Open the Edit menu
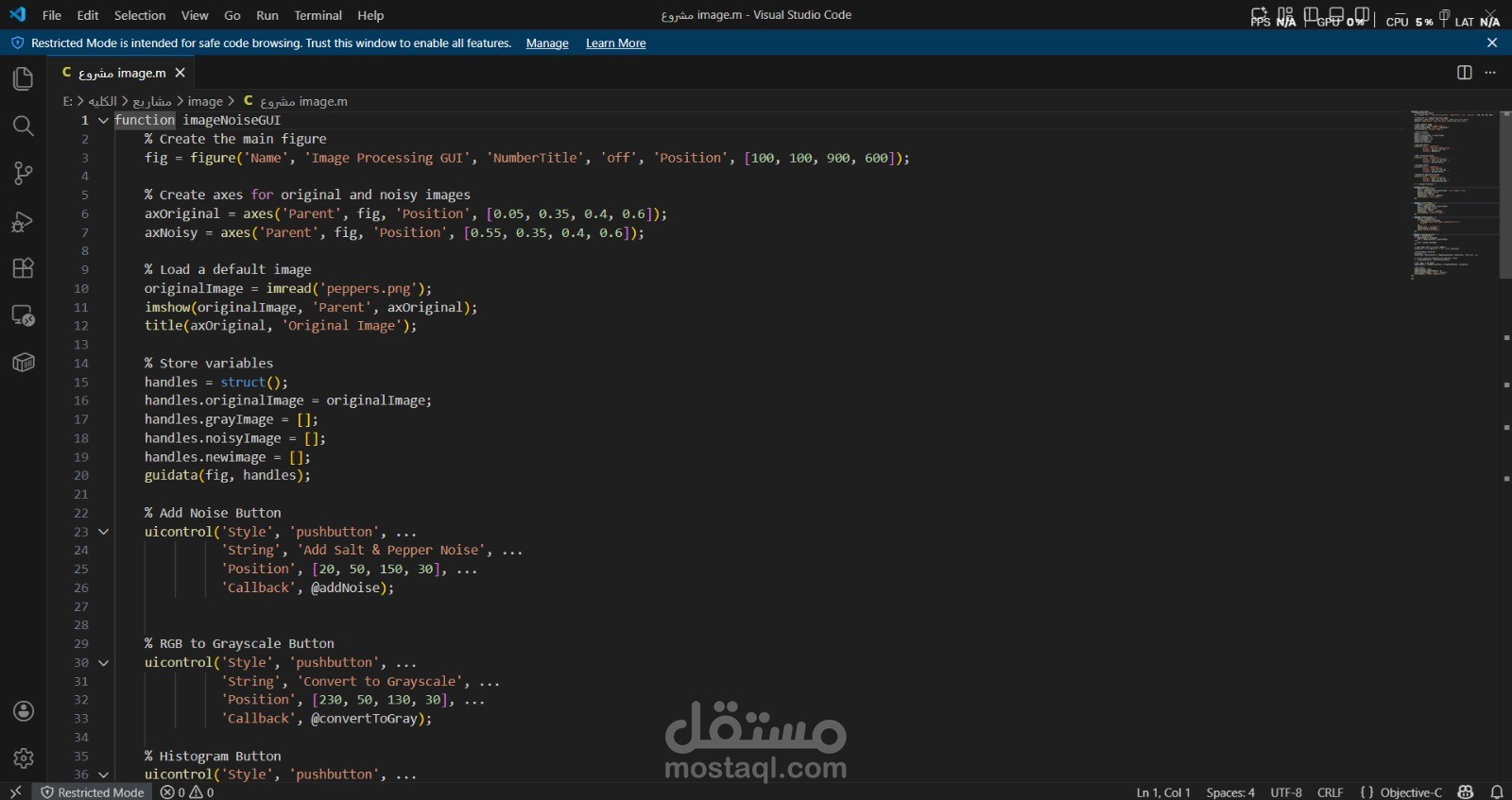 [x=88, y=15]
